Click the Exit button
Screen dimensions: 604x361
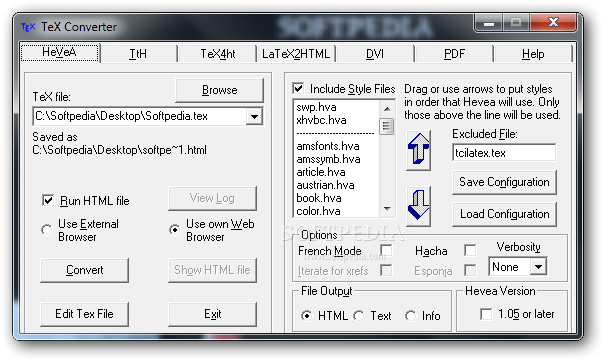pyautogui.click(x=212, y=314)
